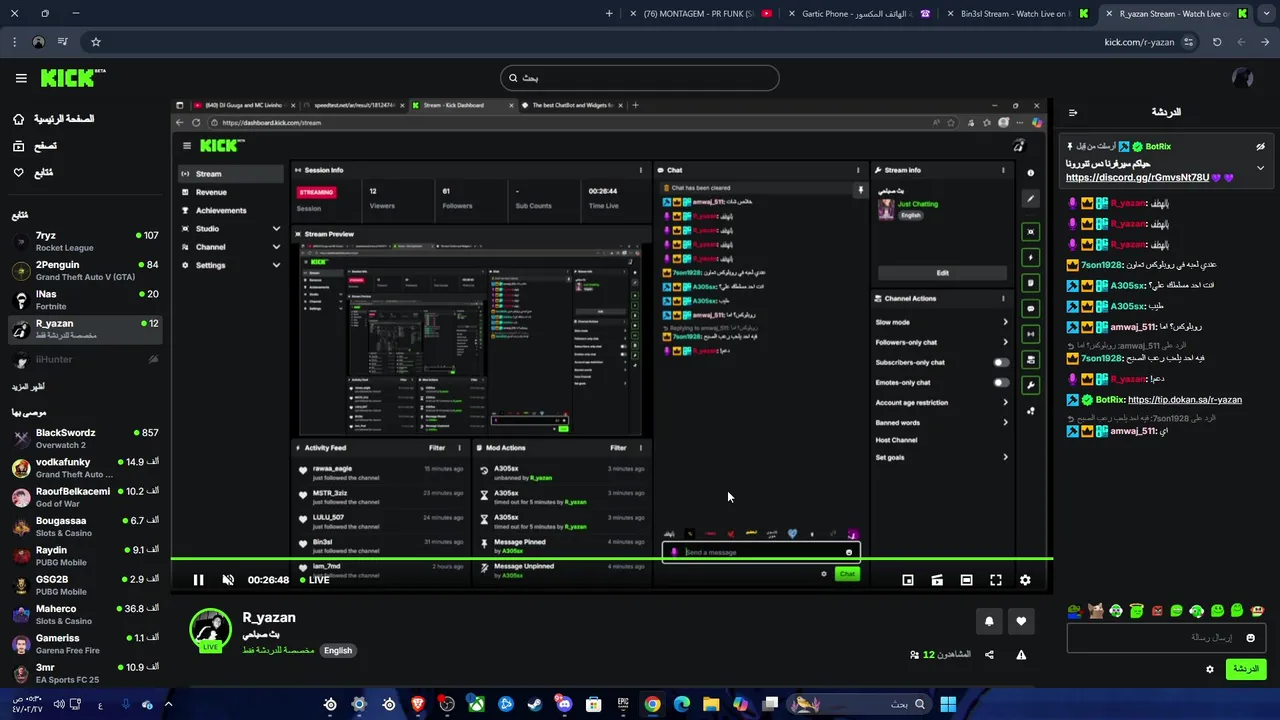Viewport: 1280px width, 720px height.
Task: Open video player settings gear
Action: (x=1025, y=580)
